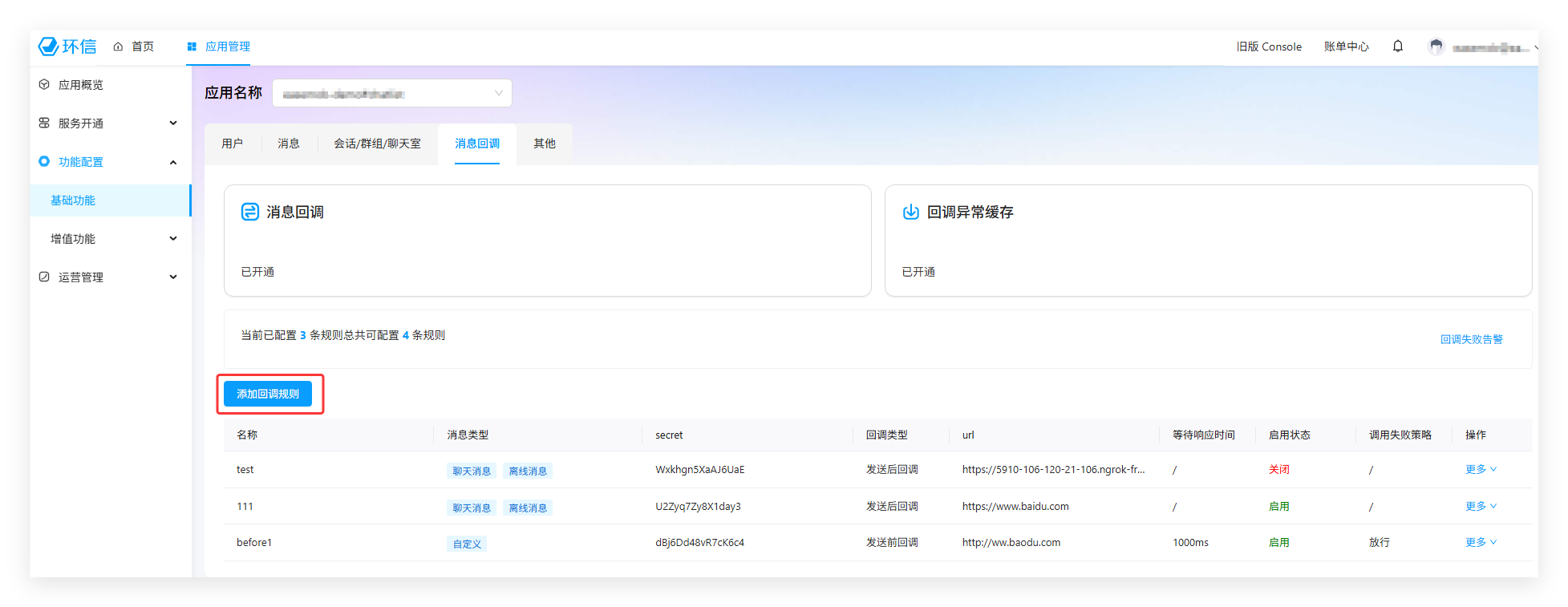Click the 消息回调 card icon
Image resolution: width=1568 pixels, height=607 pixels.
coord(250,212)
